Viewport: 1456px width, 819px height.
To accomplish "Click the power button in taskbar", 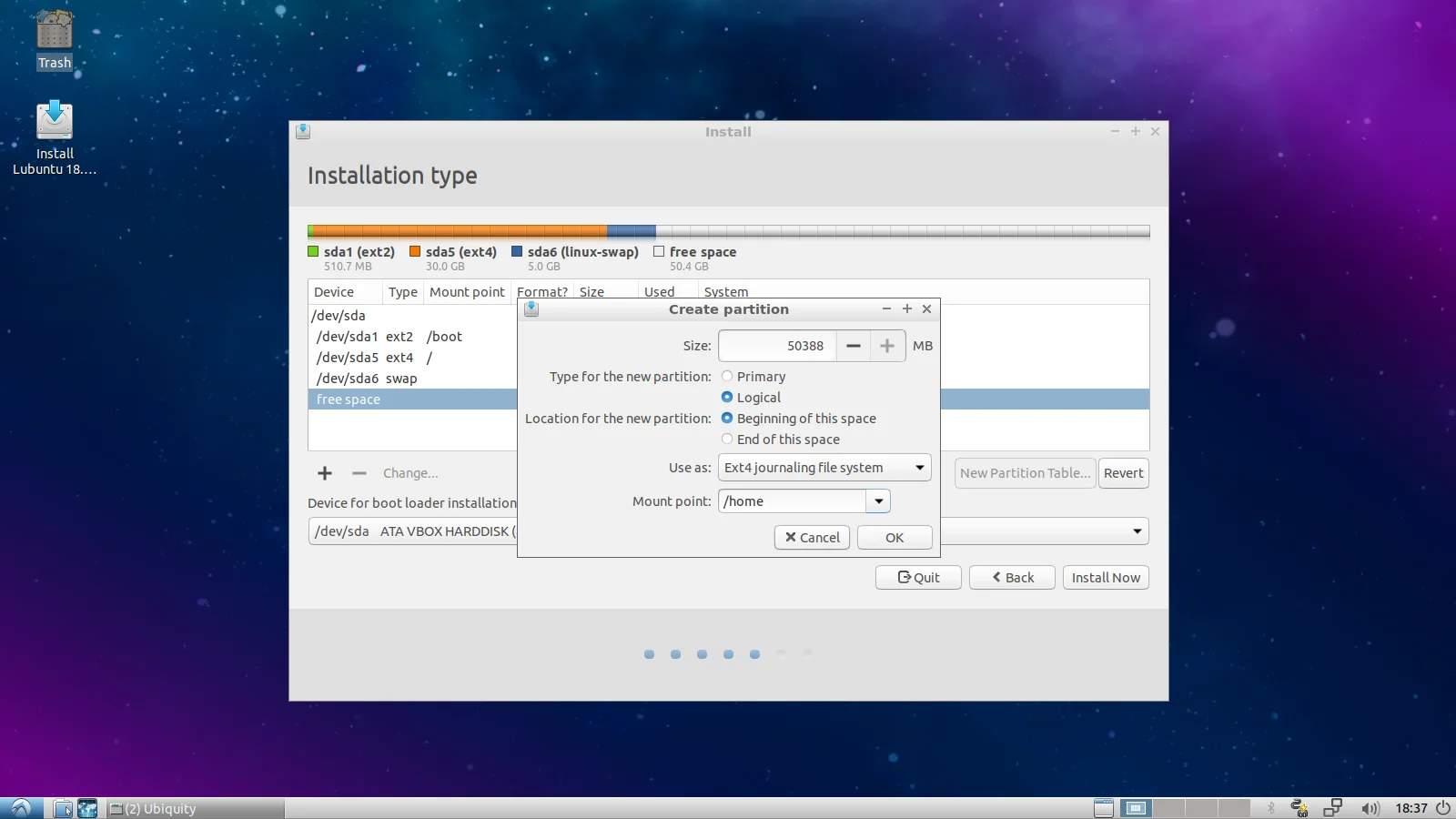I will pyautogui.click(x=1442, y=808).
